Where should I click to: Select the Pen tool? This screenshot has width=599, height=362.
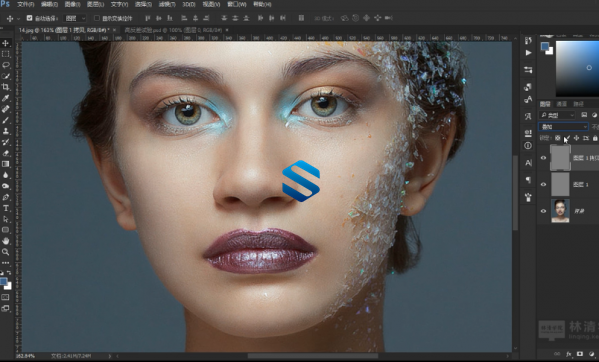6,197
